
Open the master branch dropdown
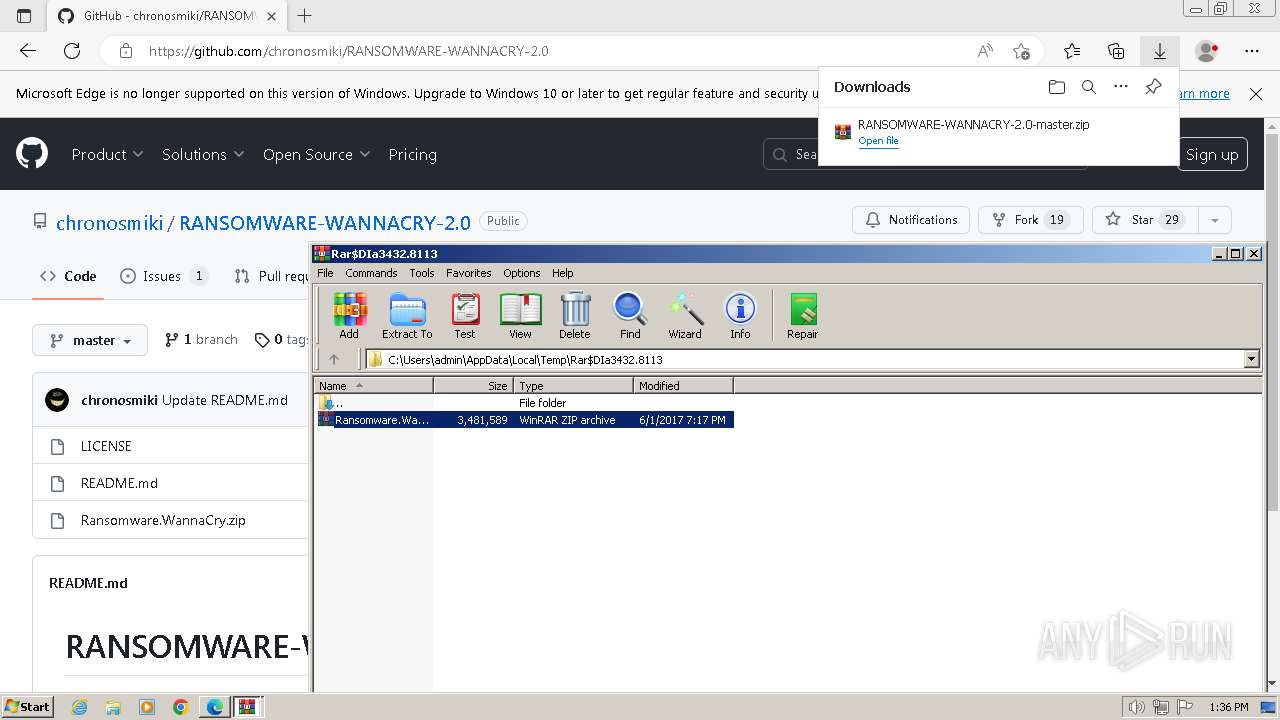(90, 340)
